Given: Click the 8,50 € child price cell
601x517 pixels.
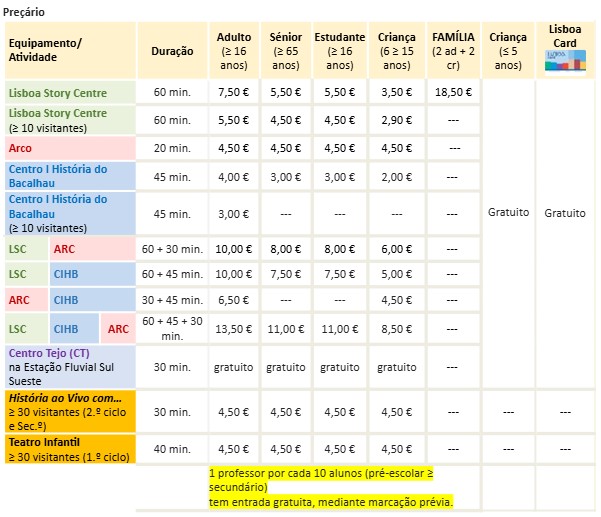Looking at the screenshot, I should (x=396, y=327).
